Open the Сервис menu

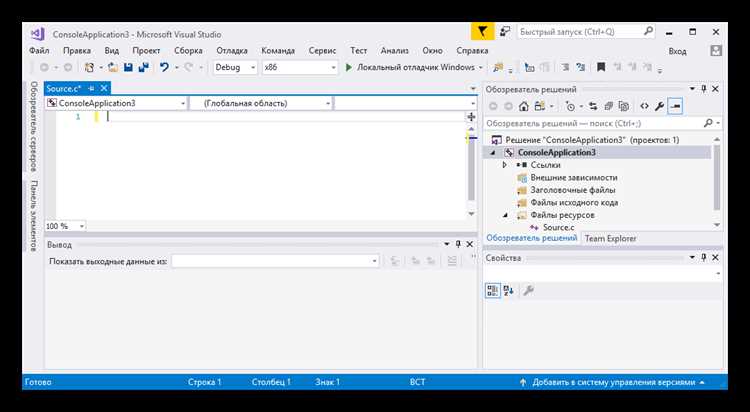tap(322, 51)
